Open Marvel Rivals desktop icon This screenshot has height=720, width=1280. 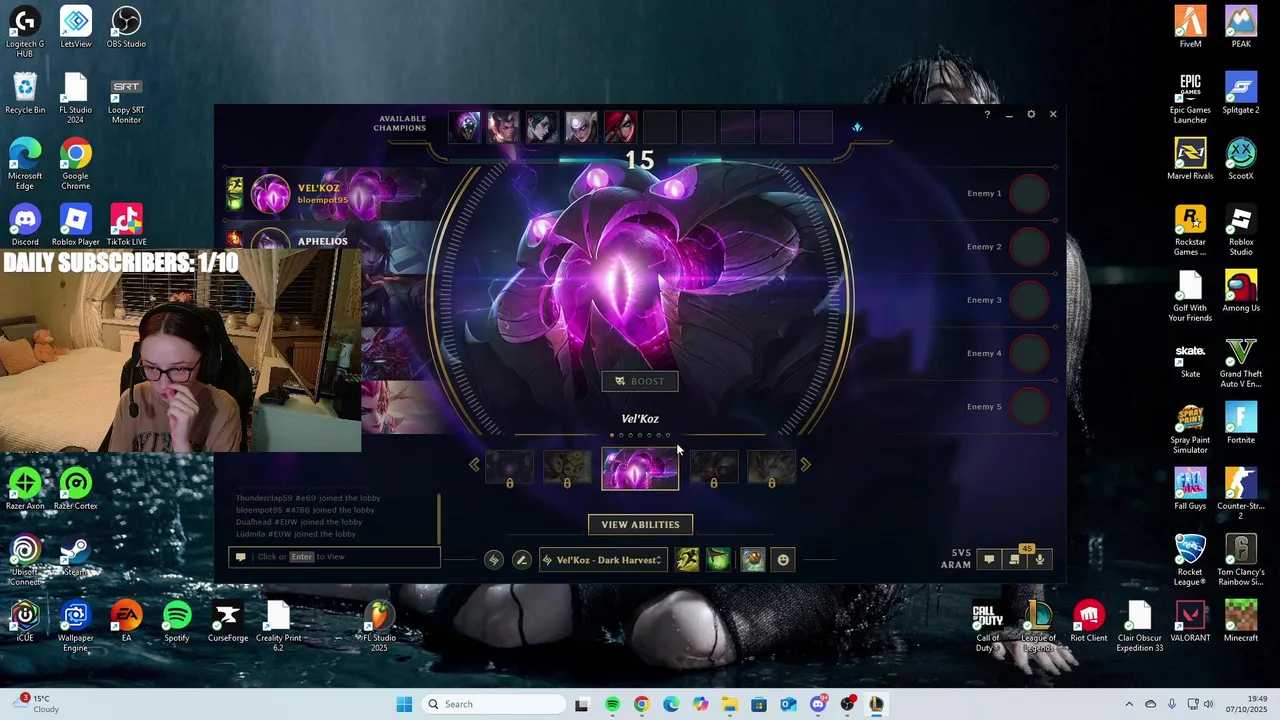pyautogui.click(x=1190, y=160)
